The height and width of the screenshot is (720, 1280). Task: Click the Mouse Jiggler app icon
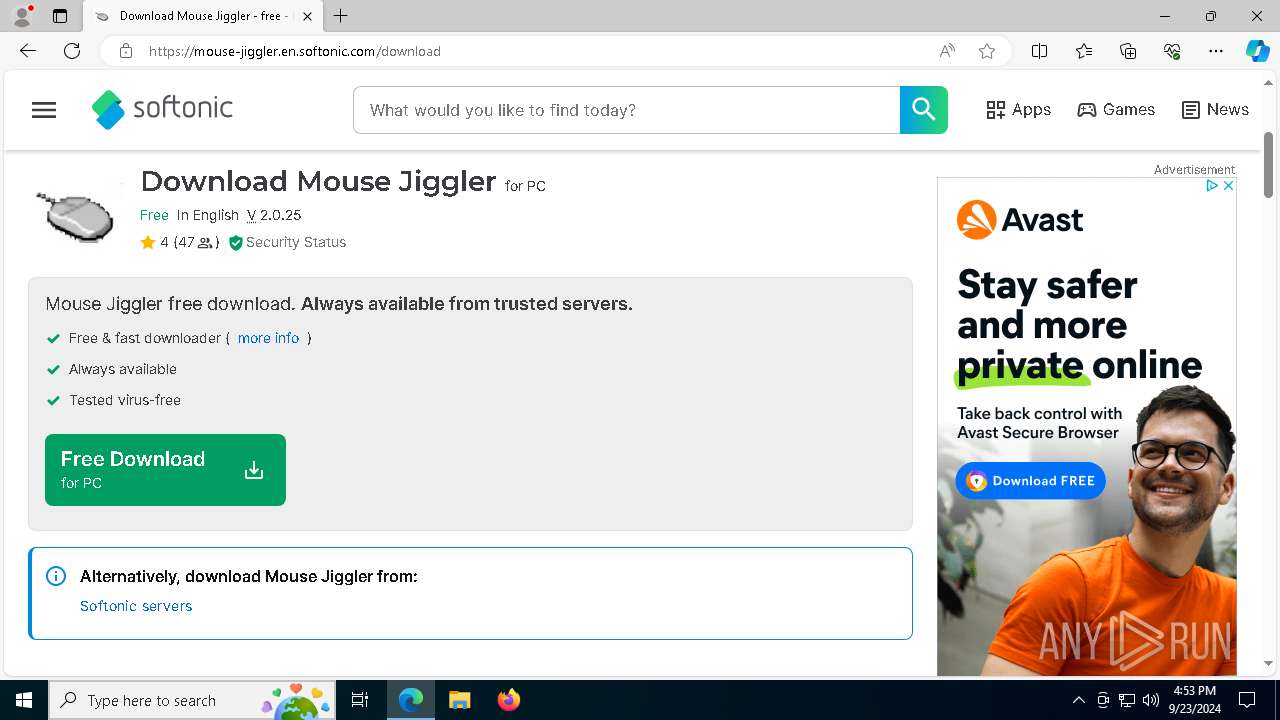click(75, 213)
